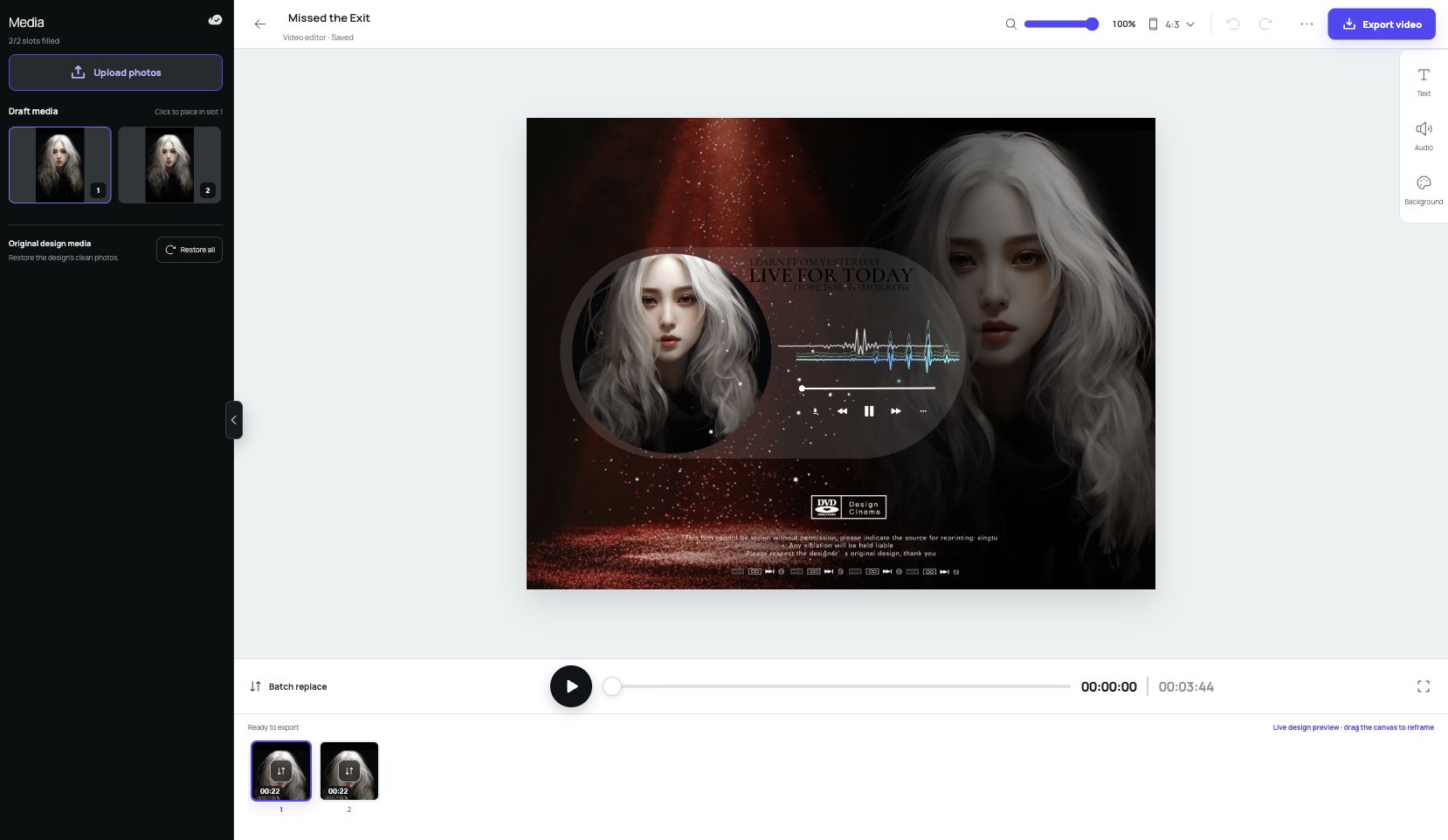Click the Live design preview hint text

click(x=1353, y=727)
